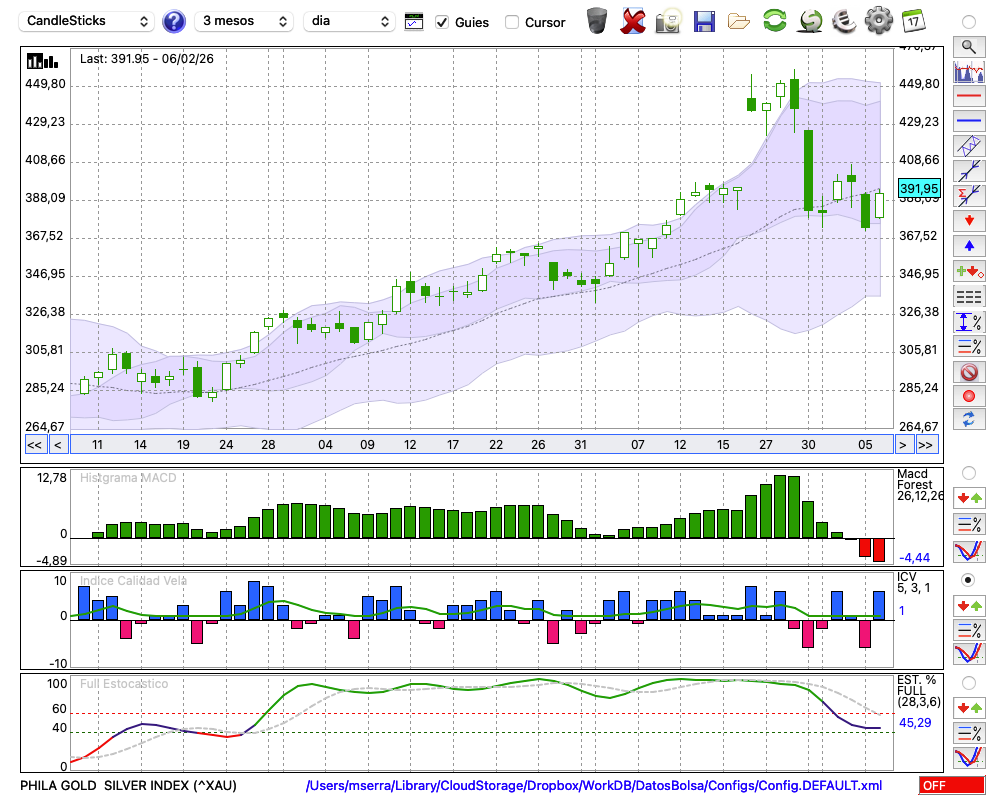Click the magnifying glass zoom tool
This screenshot has height=800, width=1000.
(x=968, y=46)
